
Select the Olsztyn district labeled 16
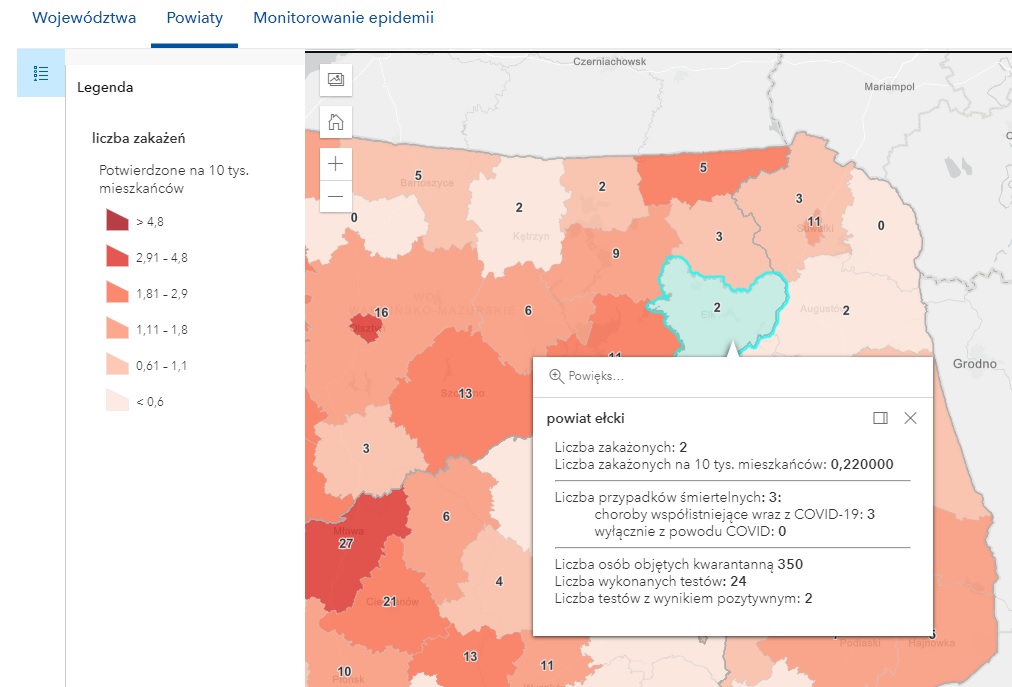[366, 328]
